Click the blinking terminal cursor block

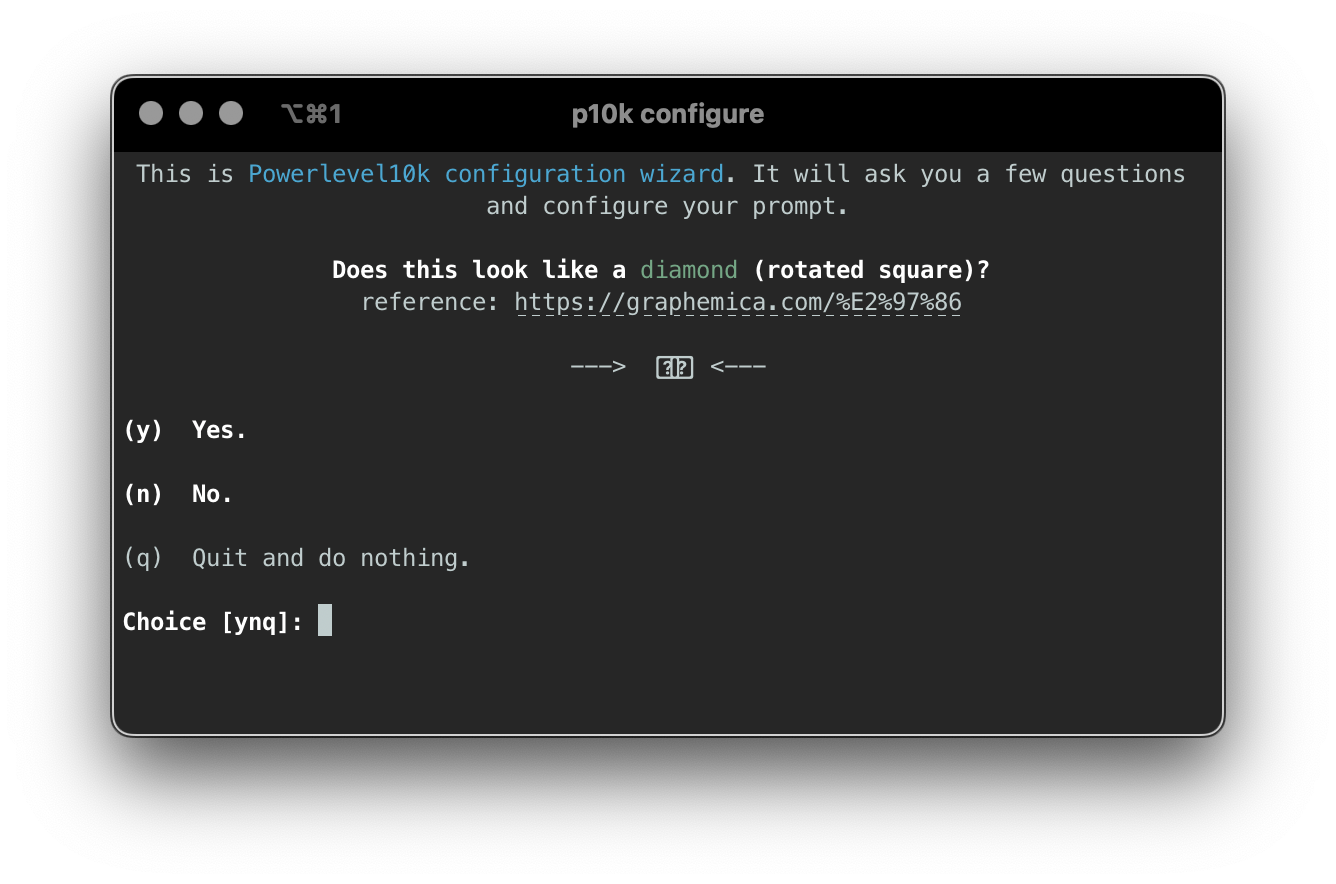(x=324, y=620)
